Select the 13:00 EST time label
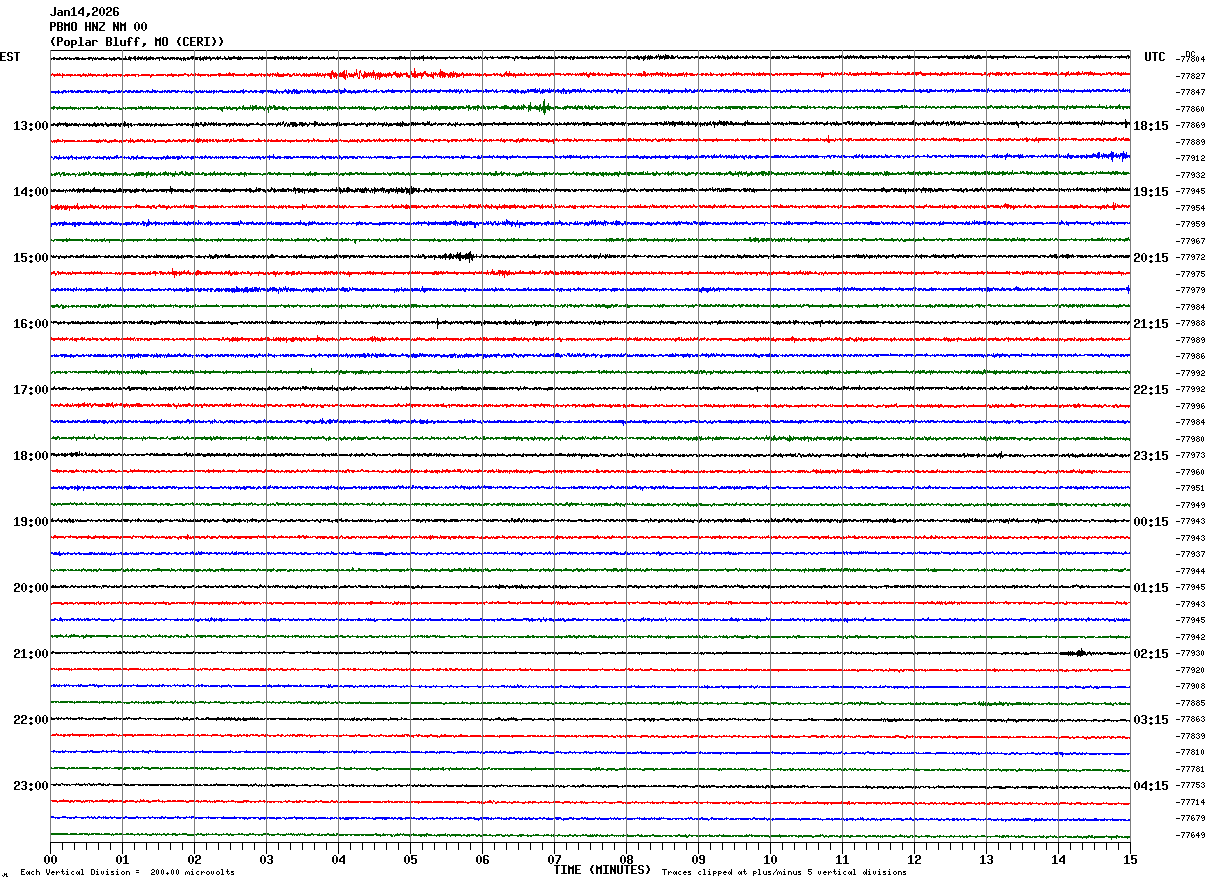1210x886 pixels. point(31,126)
